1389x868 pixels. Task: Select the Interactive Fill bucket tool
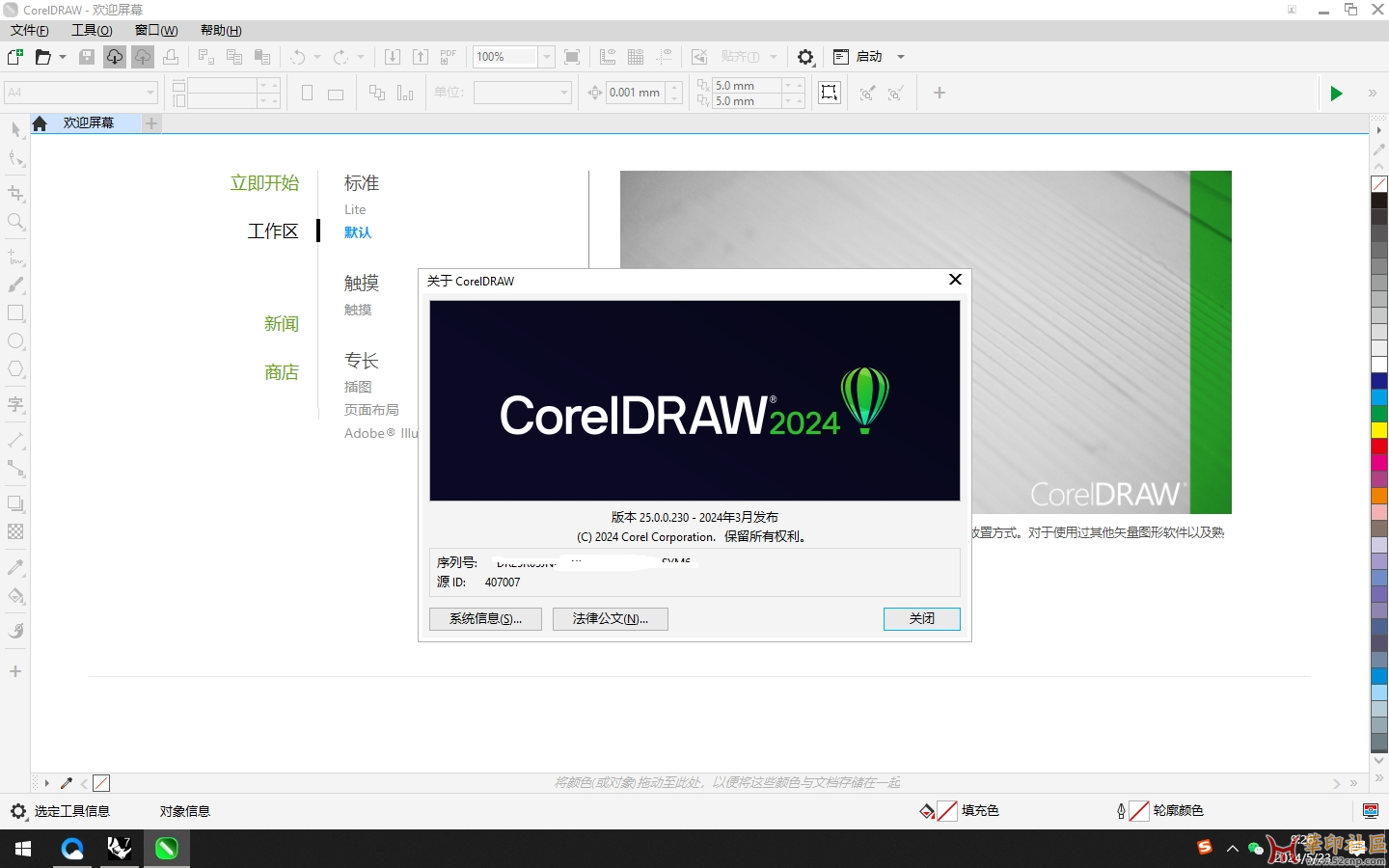15,596
